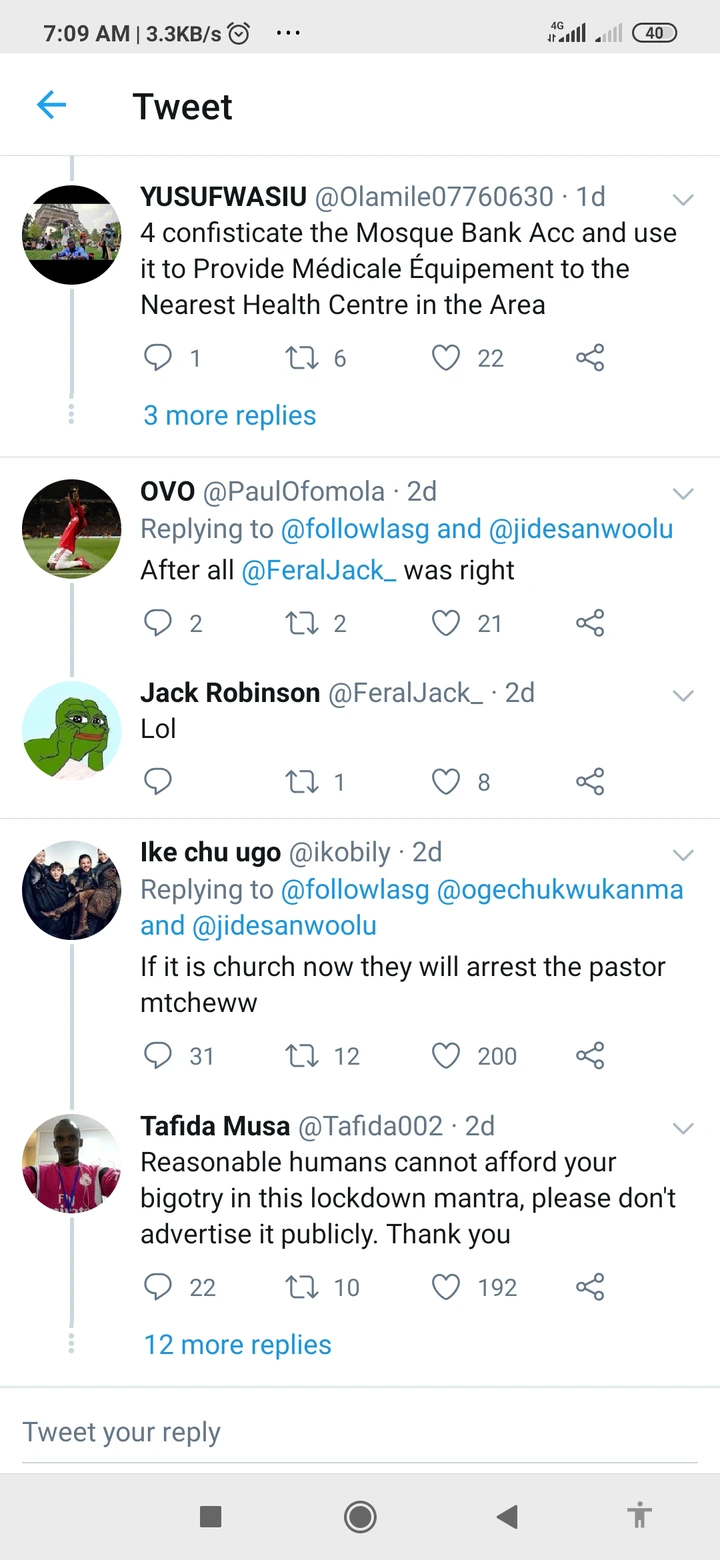Reply to Ike chu ugo's tweet
Viewport: 720px width, 1560px height.
click(158, 1055)
